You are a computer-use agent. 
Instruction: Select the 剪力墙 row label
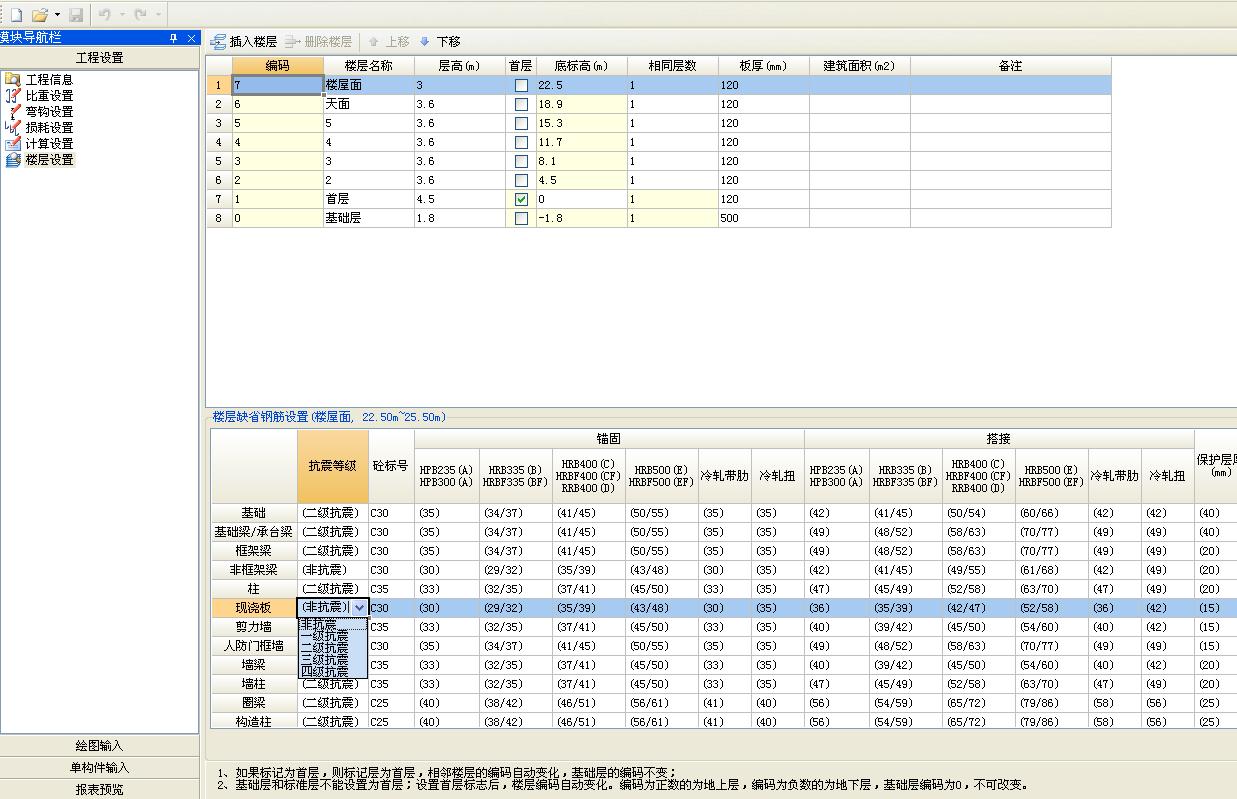point(254,627)
